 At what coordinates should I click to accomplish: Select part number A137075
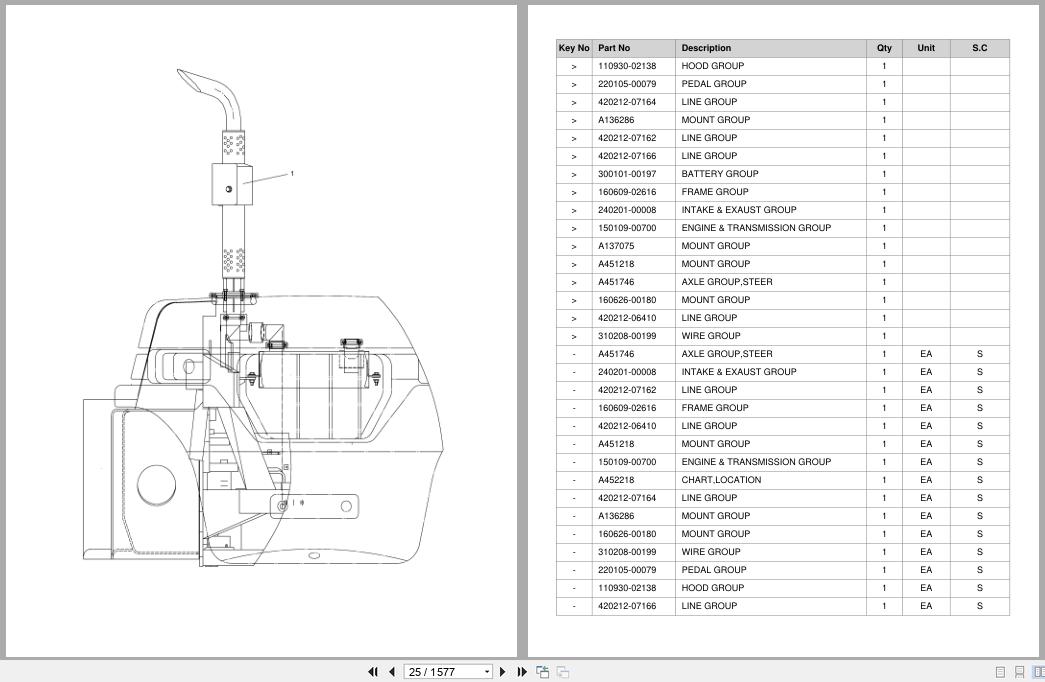click(616, 246)
